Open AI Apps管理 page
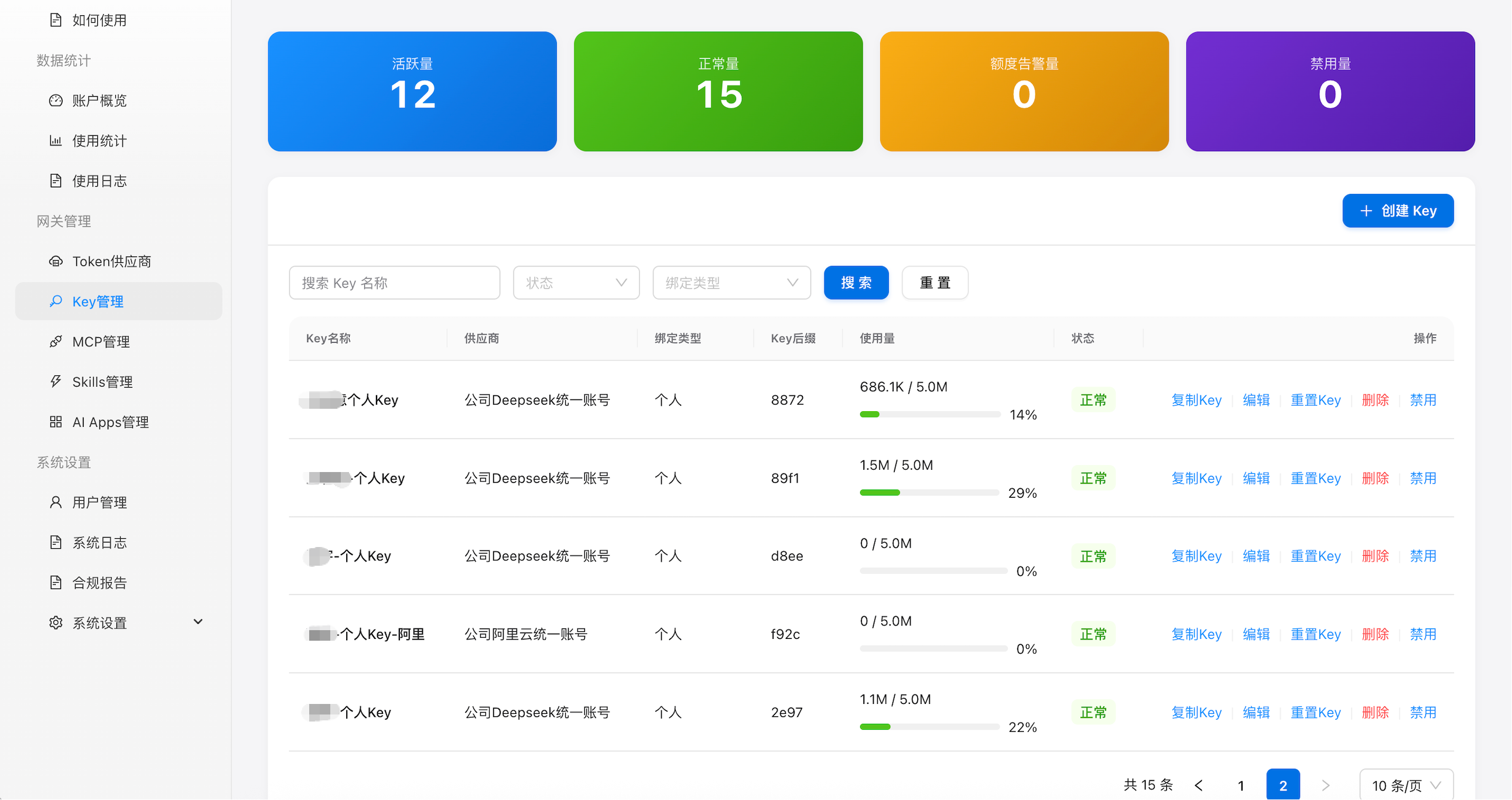Image resolution: width=1512 pixels, height=800 pixels. click(118, 422)
